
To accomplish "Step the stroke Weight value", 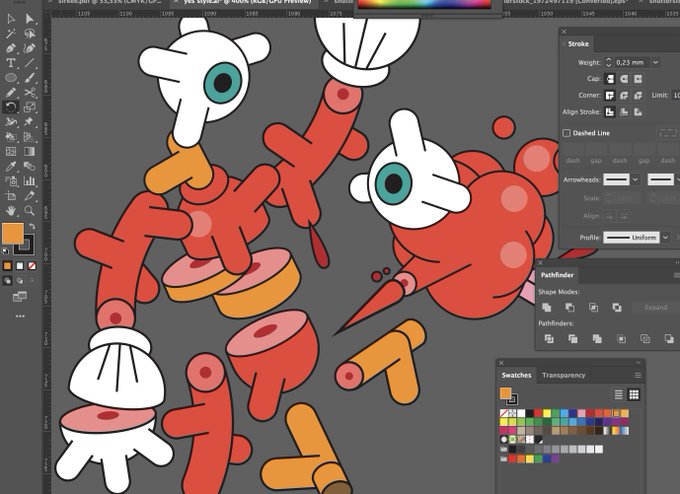I will [x=608, y=62].
